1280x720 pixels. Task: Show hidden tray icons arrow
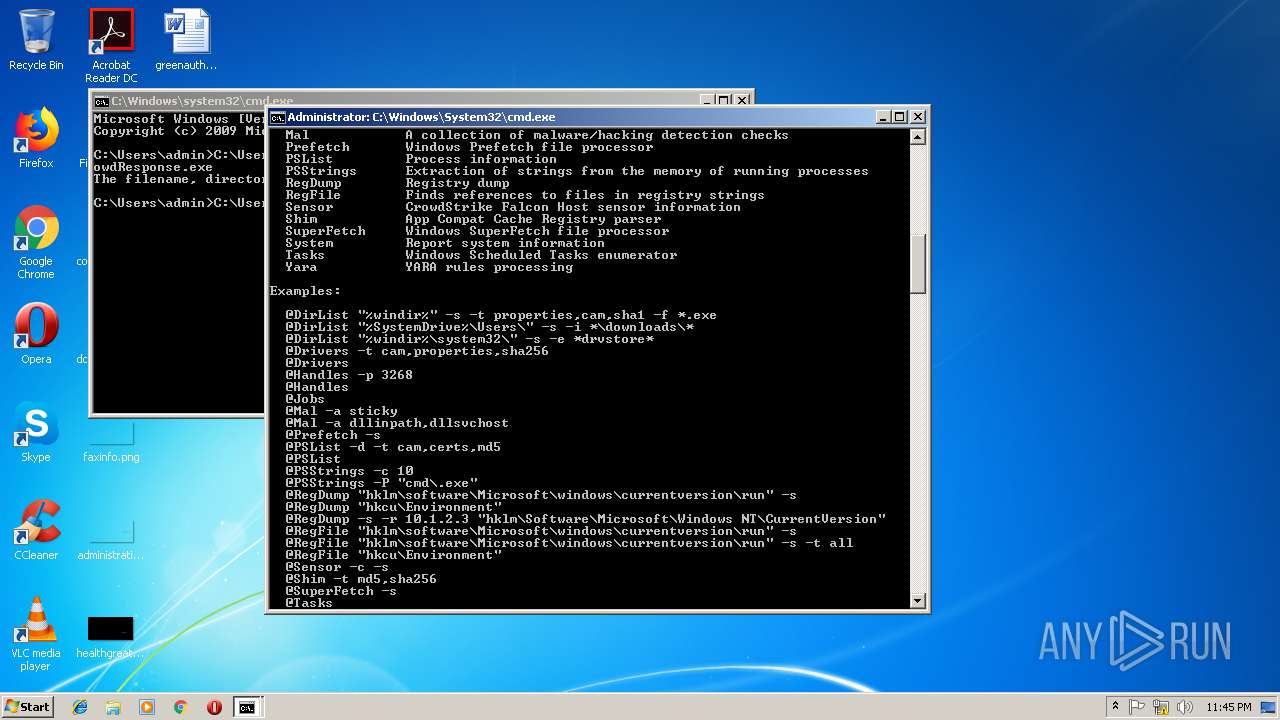click(x=1115, y=707)
